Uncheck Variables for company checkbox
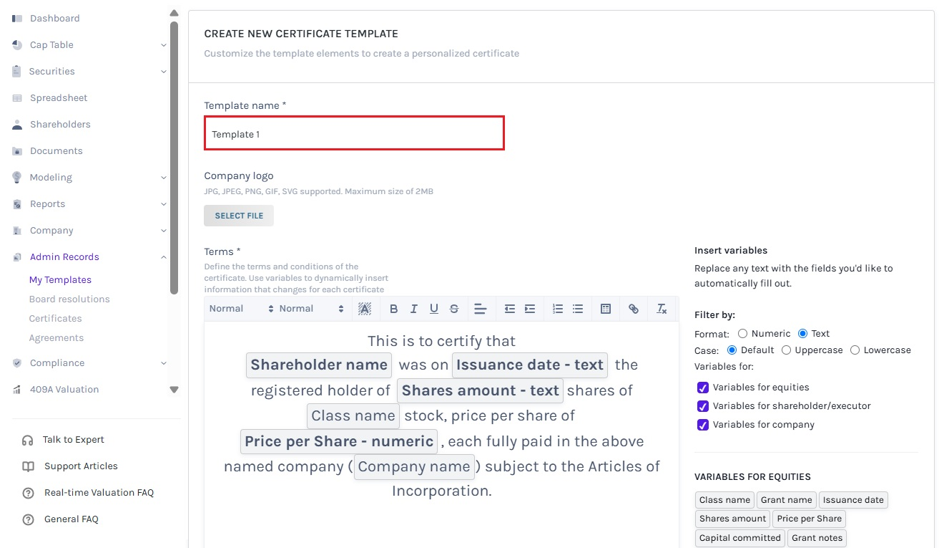 (702, 425)
